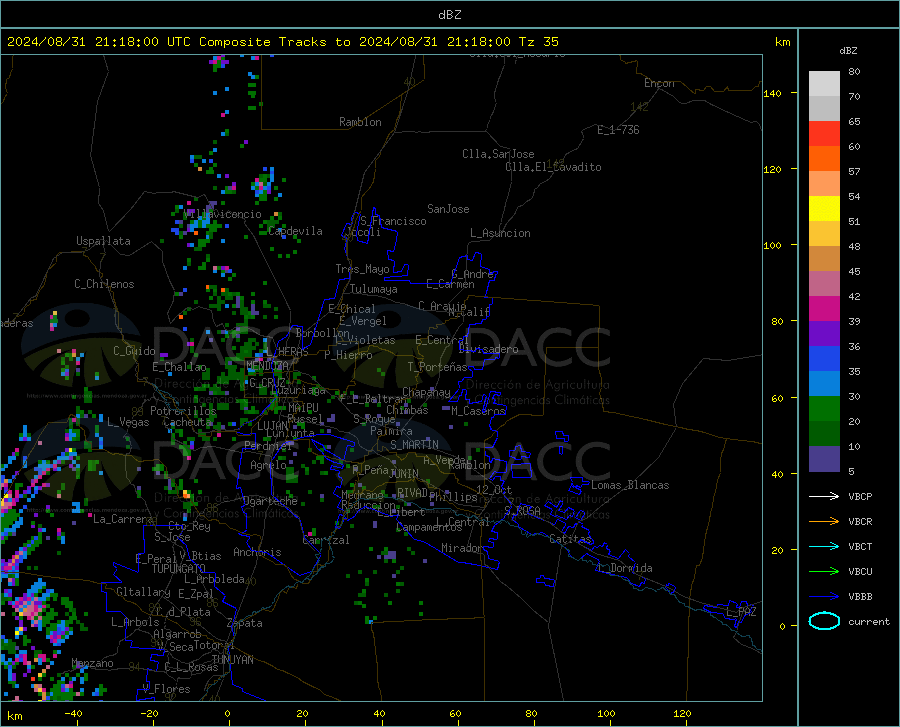
Task: Click the green VBCU arrow legend icon
Action: pos(824,572)
